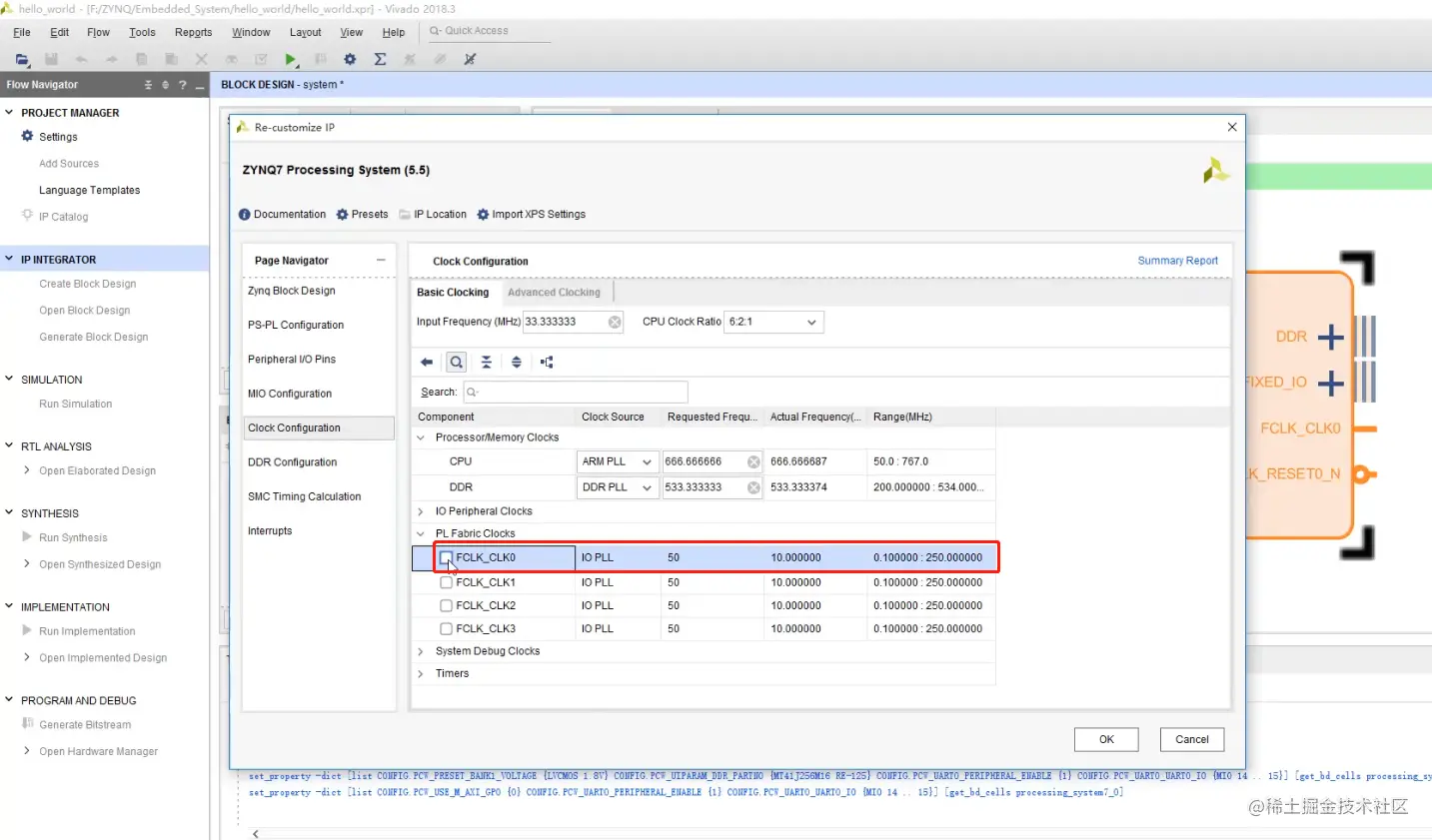
Task: Open the Summary Report link
Action: [x=1177, y=261]
